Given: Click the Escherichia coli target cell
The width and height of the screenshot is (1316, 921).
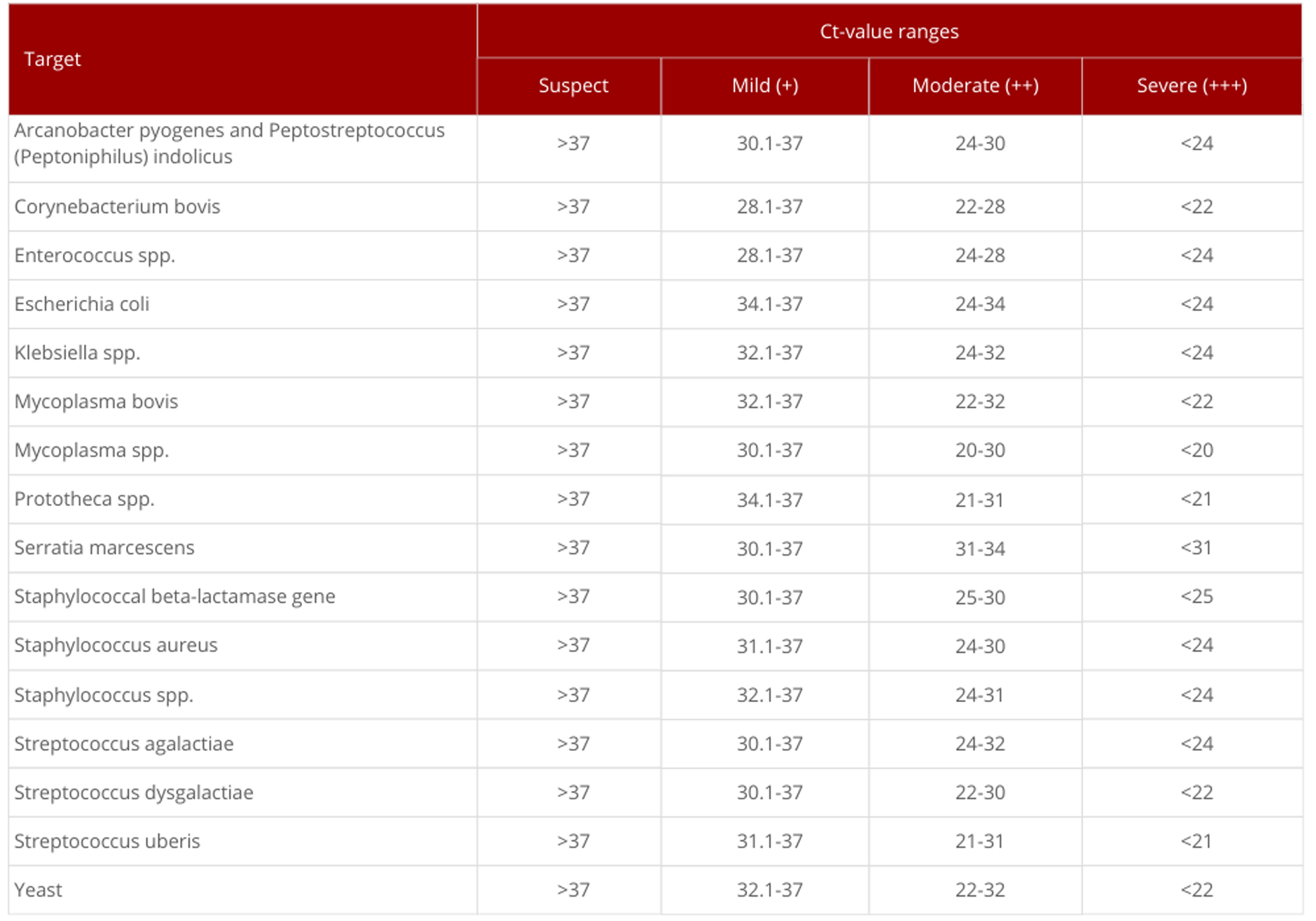Looking at the screenshot, I should click(82, 304).
